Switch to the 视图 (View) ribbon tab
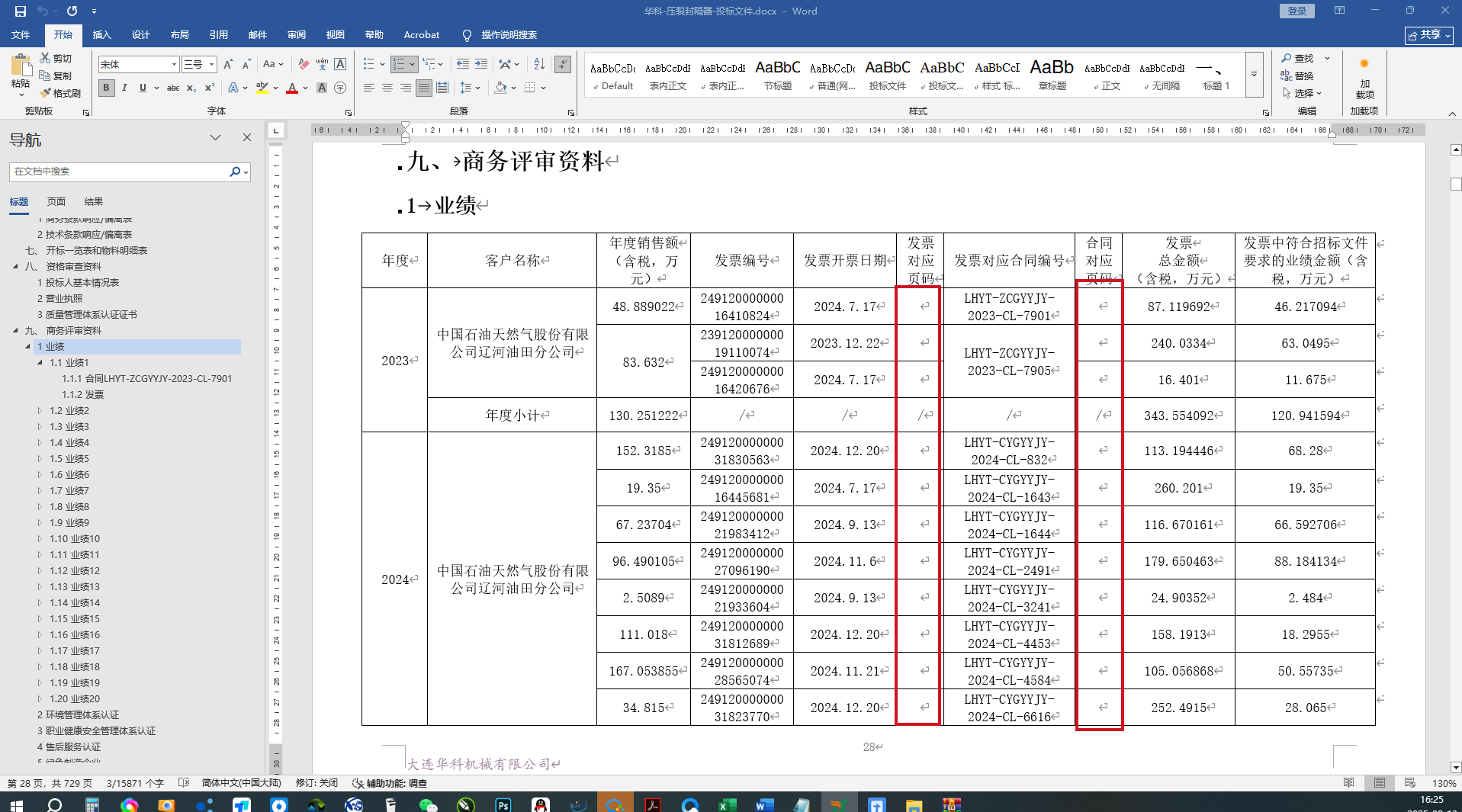 click(336, 35)
